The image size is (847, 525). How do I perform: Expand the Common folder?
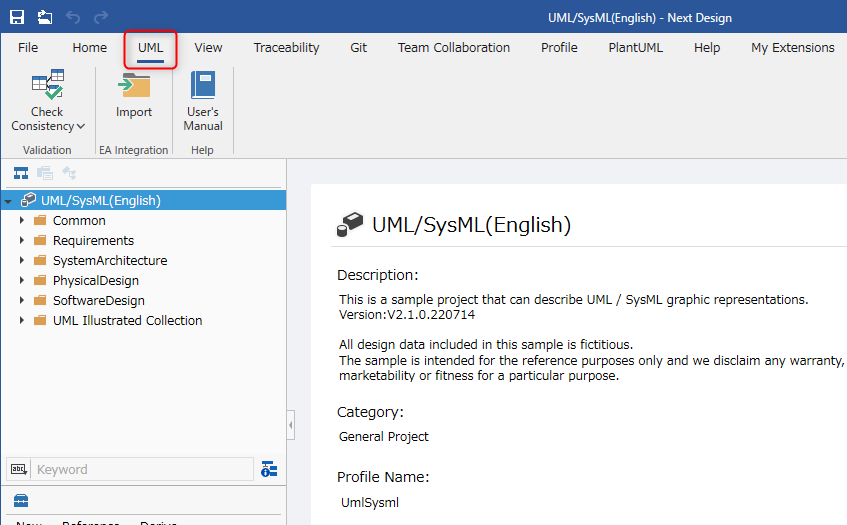22,220
